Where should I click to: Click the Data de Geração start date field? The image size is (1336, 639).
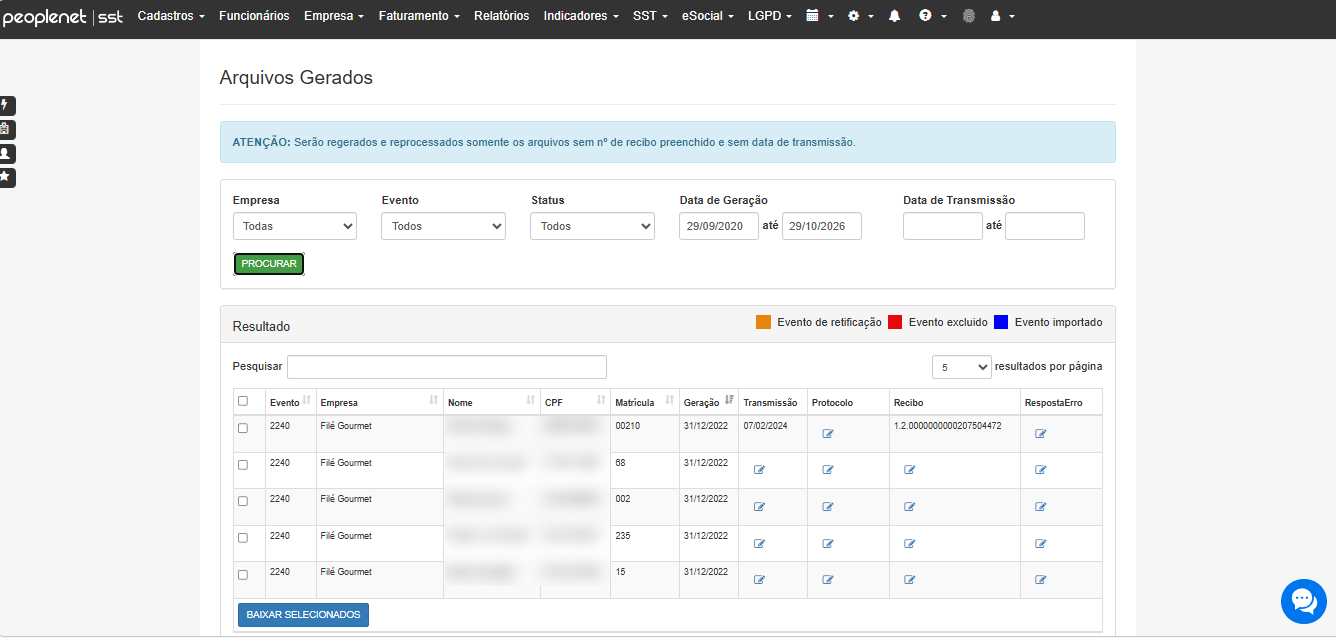[719, 226]
